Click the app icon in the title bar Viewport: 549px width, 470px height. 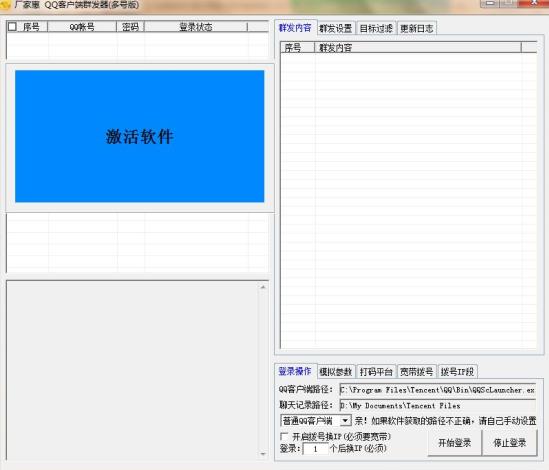pos(5,5)
